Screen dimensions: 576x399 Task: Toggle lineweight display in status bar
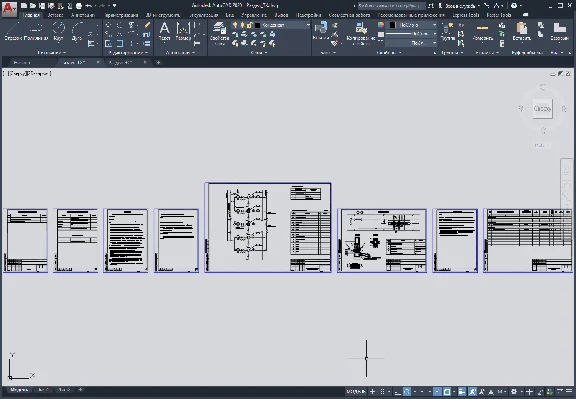(462, 392)
